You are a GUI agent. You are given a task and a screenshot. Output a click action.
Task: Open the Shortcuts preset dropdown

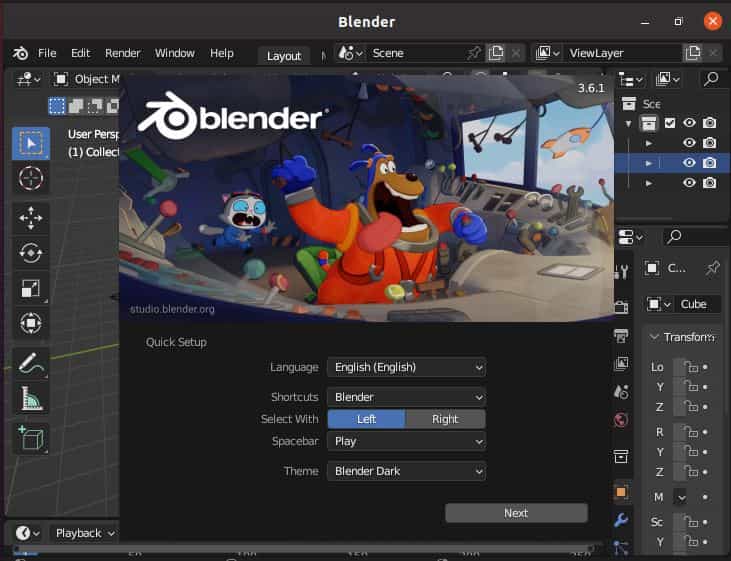coord(407,397)
